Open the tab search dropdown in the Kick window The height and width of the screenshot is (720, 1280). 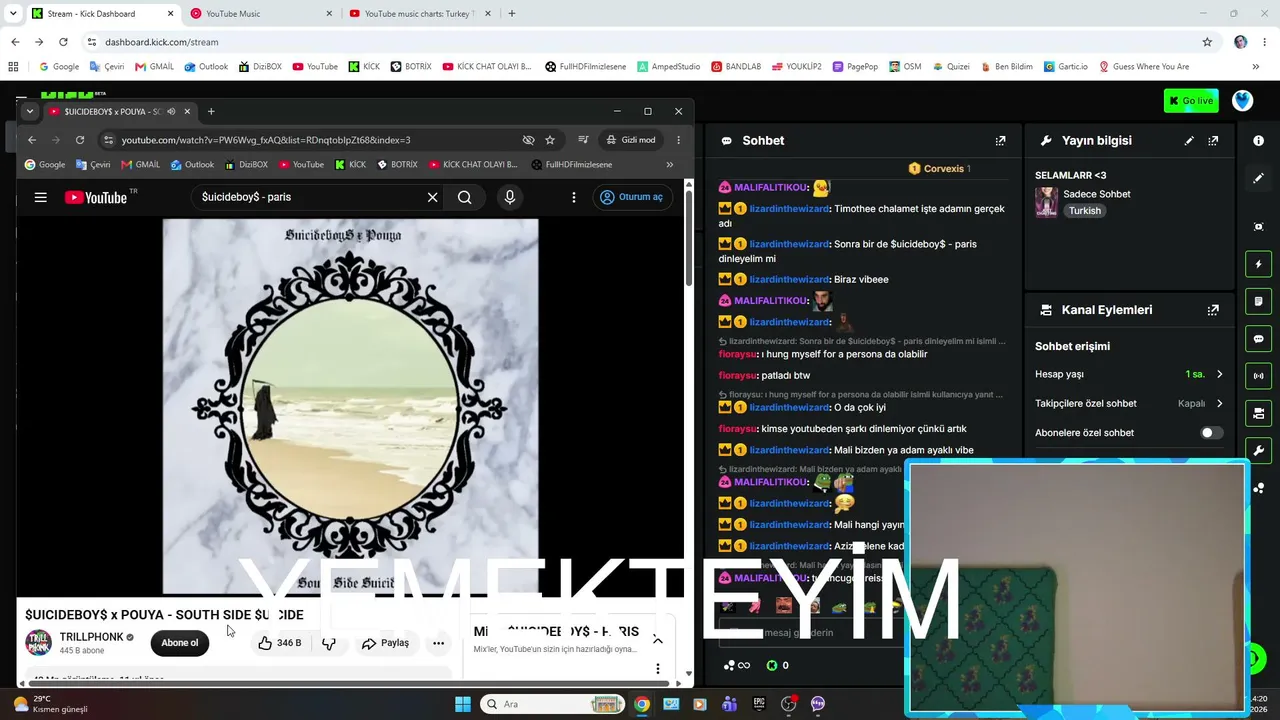[13, 14]
